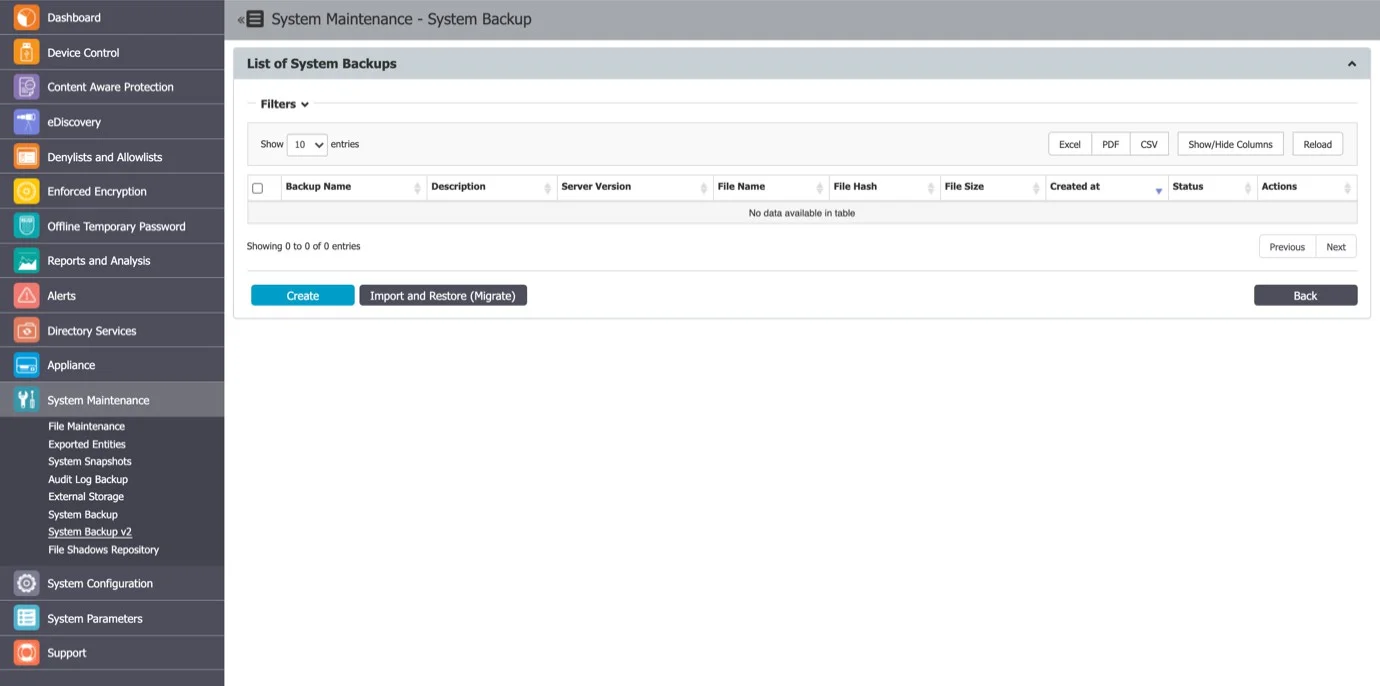Open Exported Entities submenu item
The width and height of the screenshot is (1380, 686).
click(x=87, y=444)
